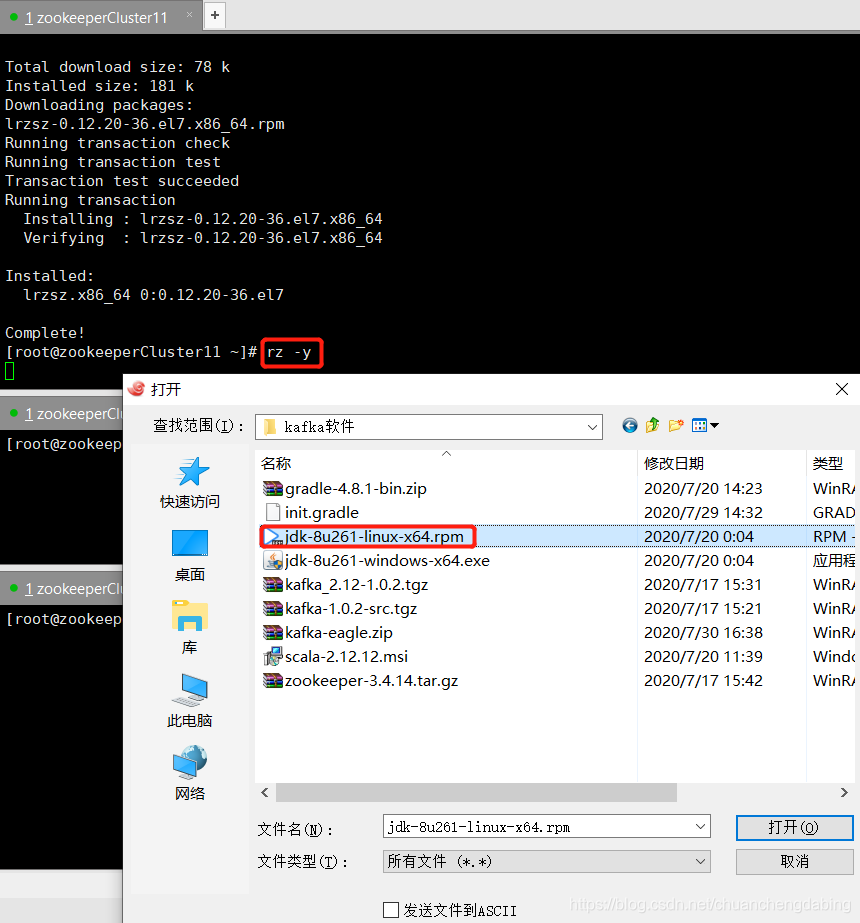The image size is (860, 923).
Task: Select the kafka_2.12-1.0.2.tgz archive icon
Action: [x=273, y=585]
